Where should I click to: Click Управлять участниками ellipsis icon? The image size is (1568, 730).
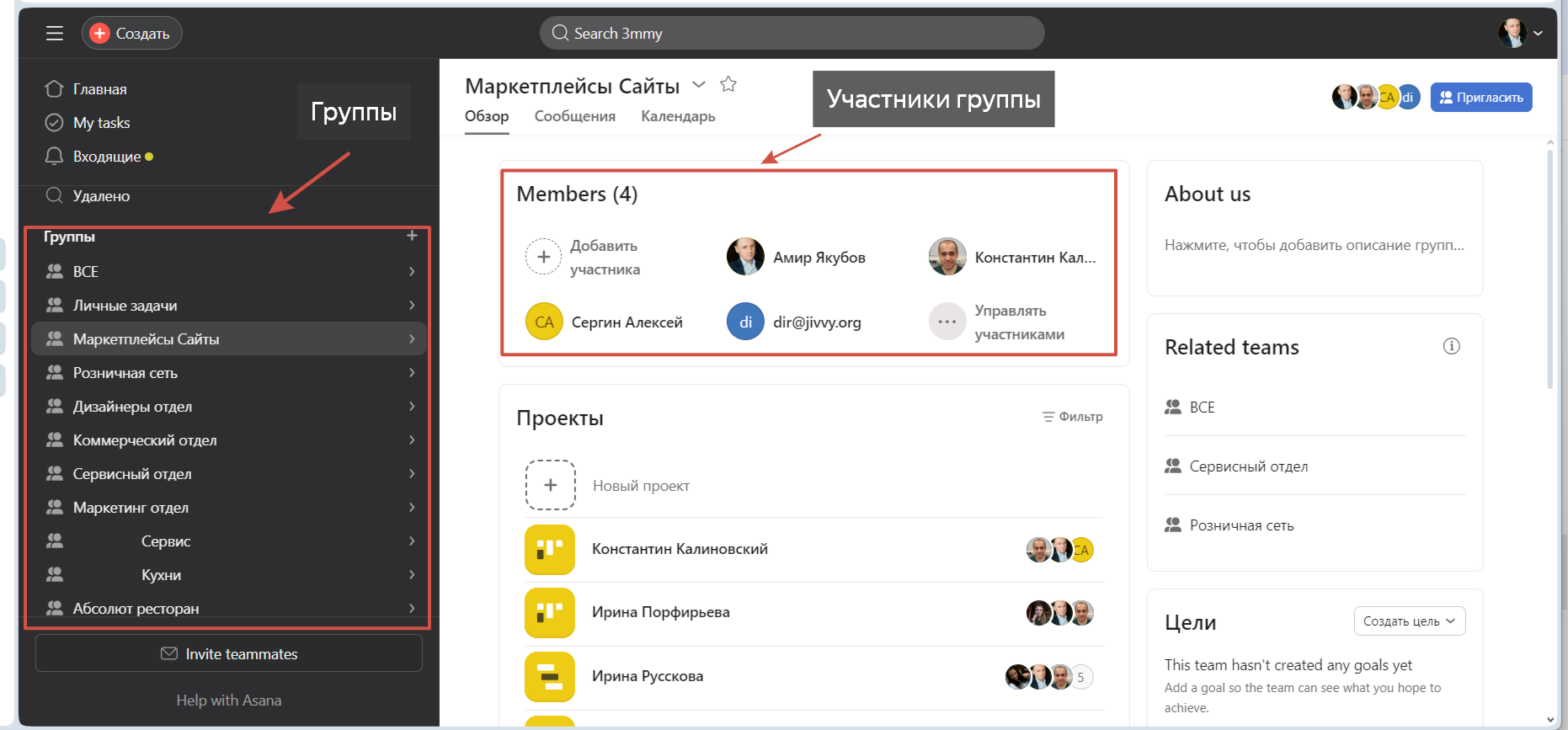coord(947,322)
